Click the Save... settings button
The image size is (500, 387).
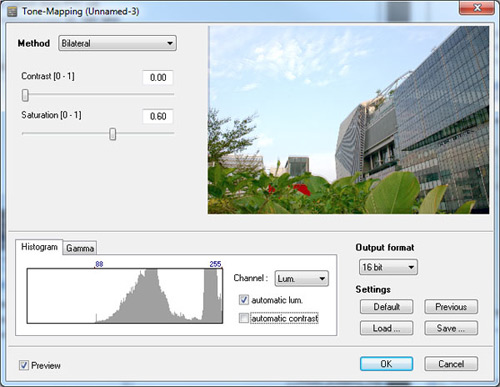click(451, 328)
